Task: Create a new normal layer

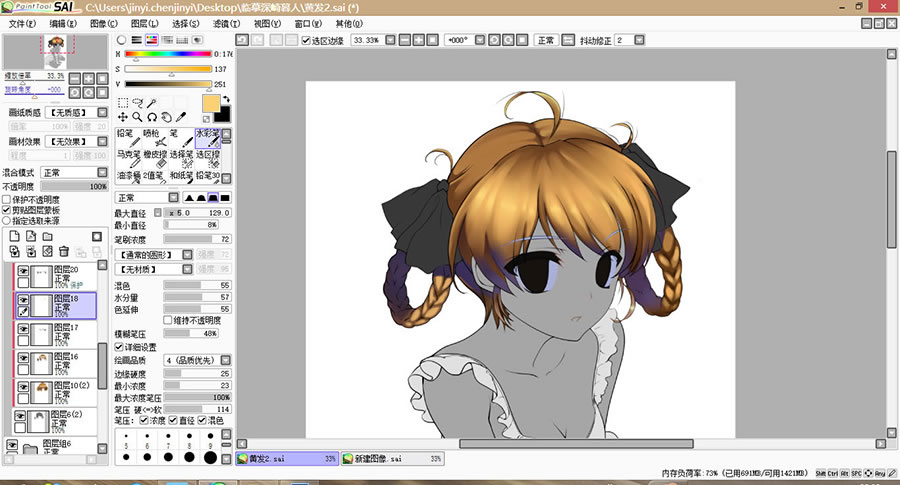Action: pyautogui.click(x=15, y=236)
